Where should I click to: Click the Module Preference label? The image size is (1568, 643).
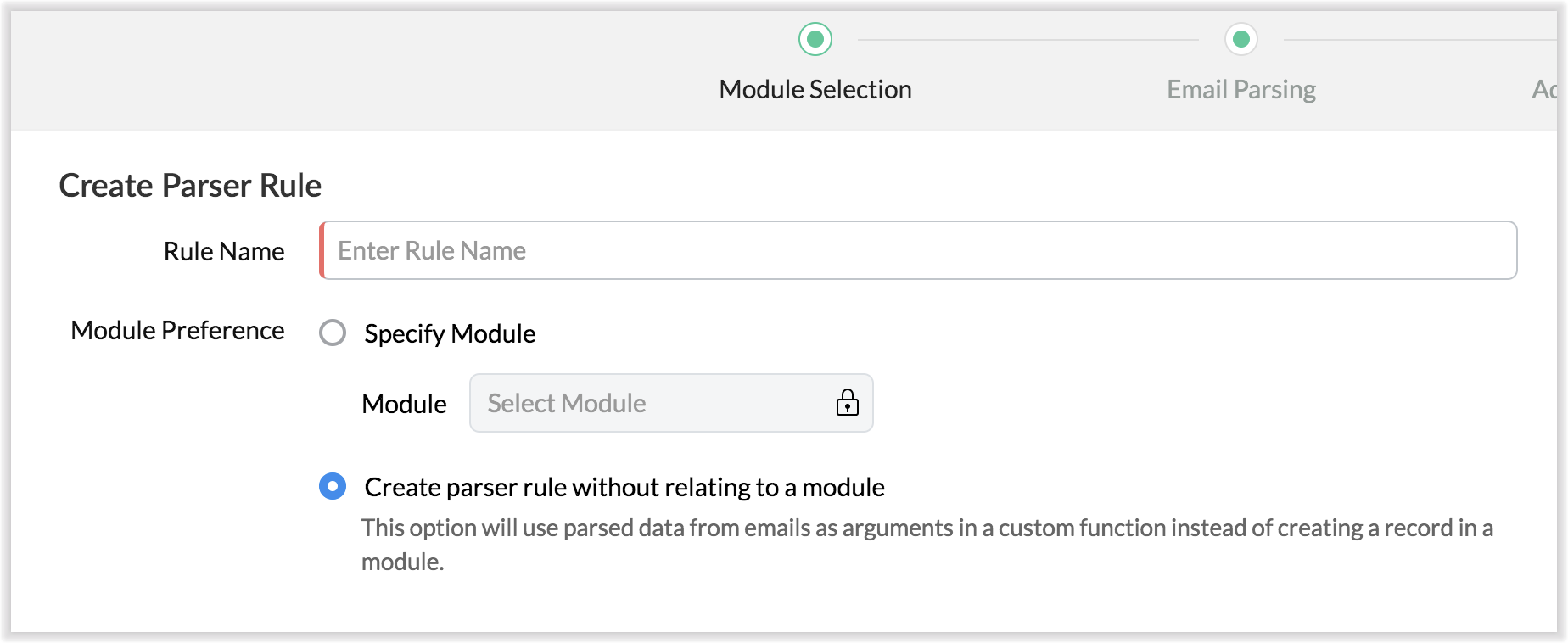pyautogui.click(x=177, y=331)
